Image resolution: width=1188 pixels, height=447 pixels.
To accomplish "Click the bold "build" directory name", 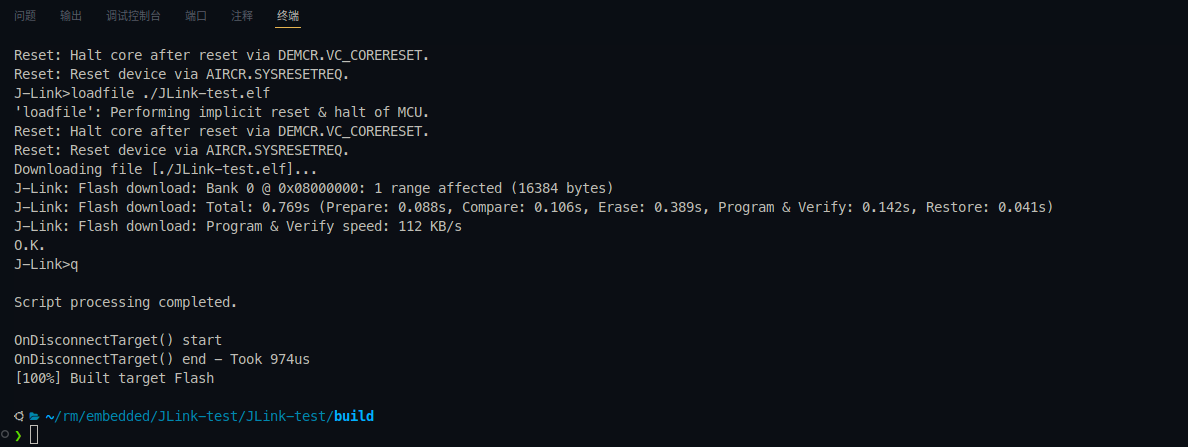I will [354, 416].
